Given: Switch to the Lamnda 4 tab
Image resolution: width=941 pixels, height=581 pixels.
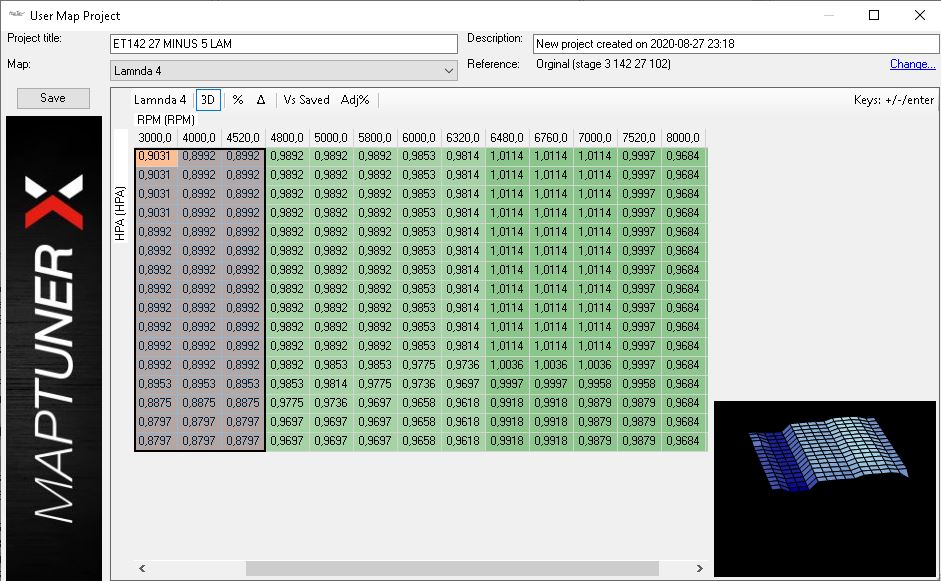Looking at the screenshot, I should coord(159,99).
